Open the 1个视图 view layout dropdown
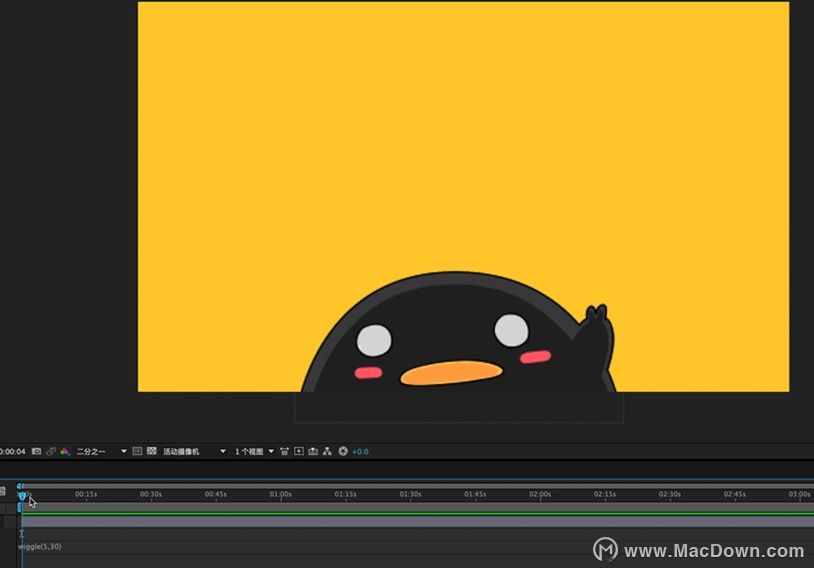The height and width of the screenshot is (568, 814). pyautogui.click(x=254, y=452)
